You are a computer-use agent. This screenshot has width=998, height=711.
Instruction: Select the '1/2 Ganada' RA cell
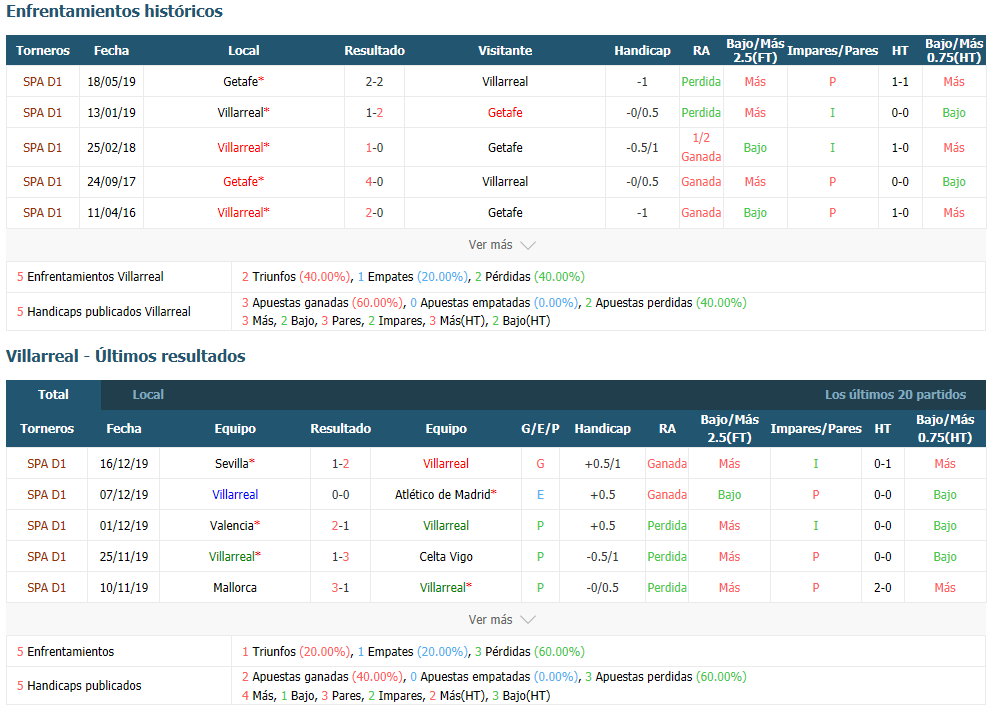click(x=701, y=147)
